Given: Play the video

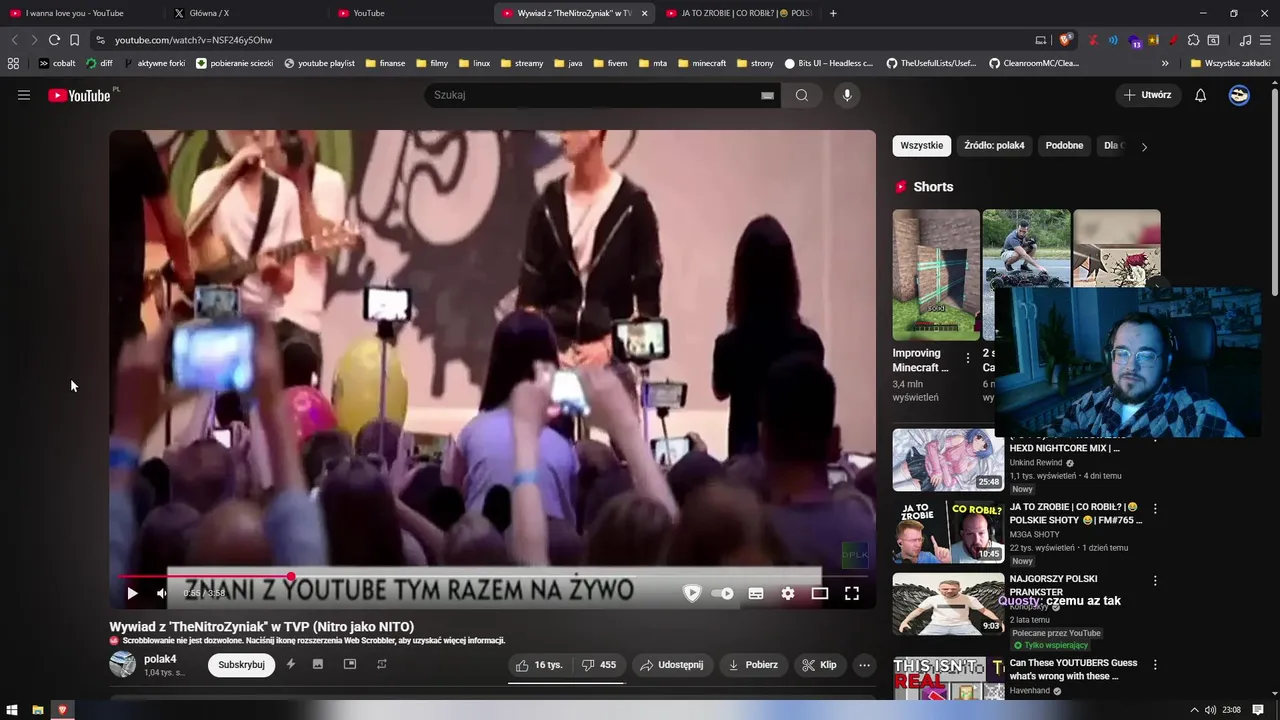Looking at the screenshot, I should point(132,593).
